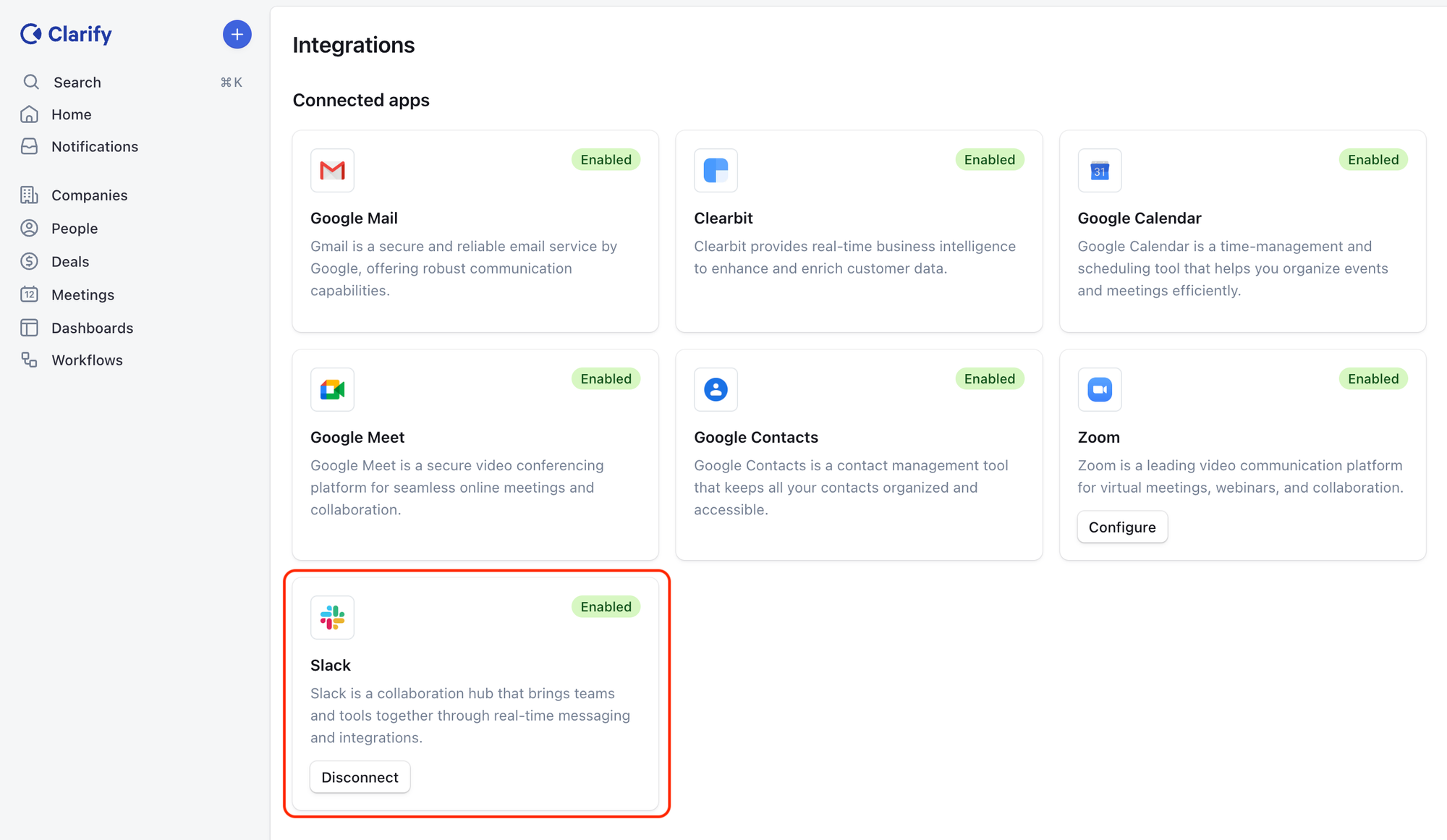Click the Google Contacts app icon
This screenshot has width=1447, height=840.
[x=716, y=390]
